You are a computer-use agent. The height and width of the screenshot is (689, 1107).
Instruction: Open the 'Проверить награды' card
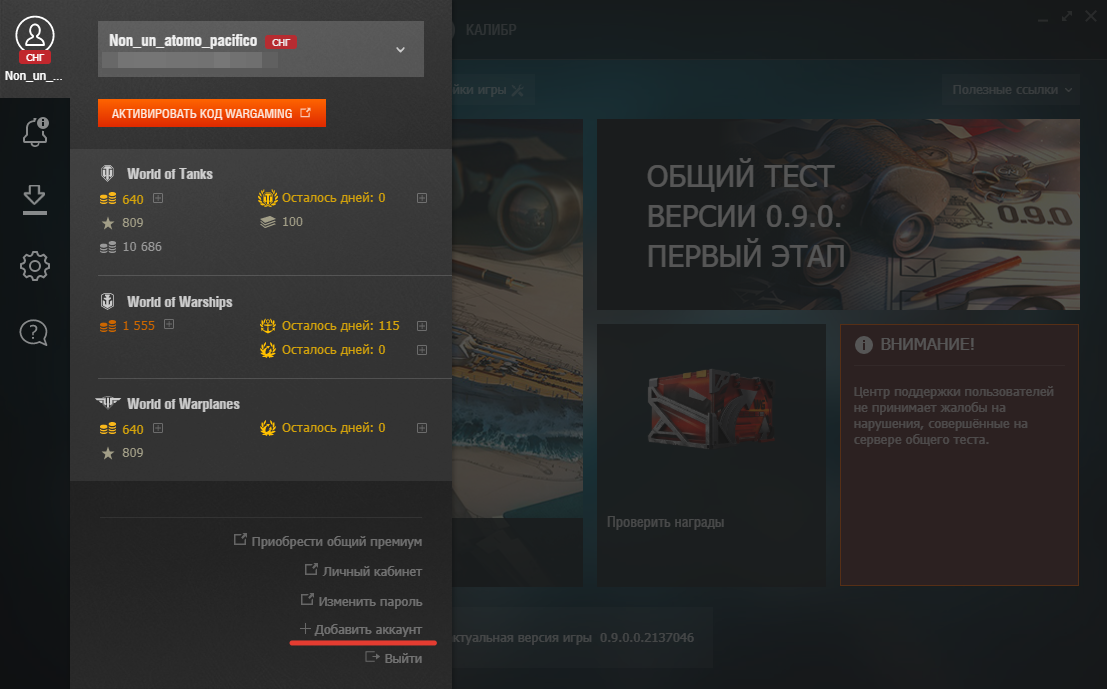(x=712, y=455)
